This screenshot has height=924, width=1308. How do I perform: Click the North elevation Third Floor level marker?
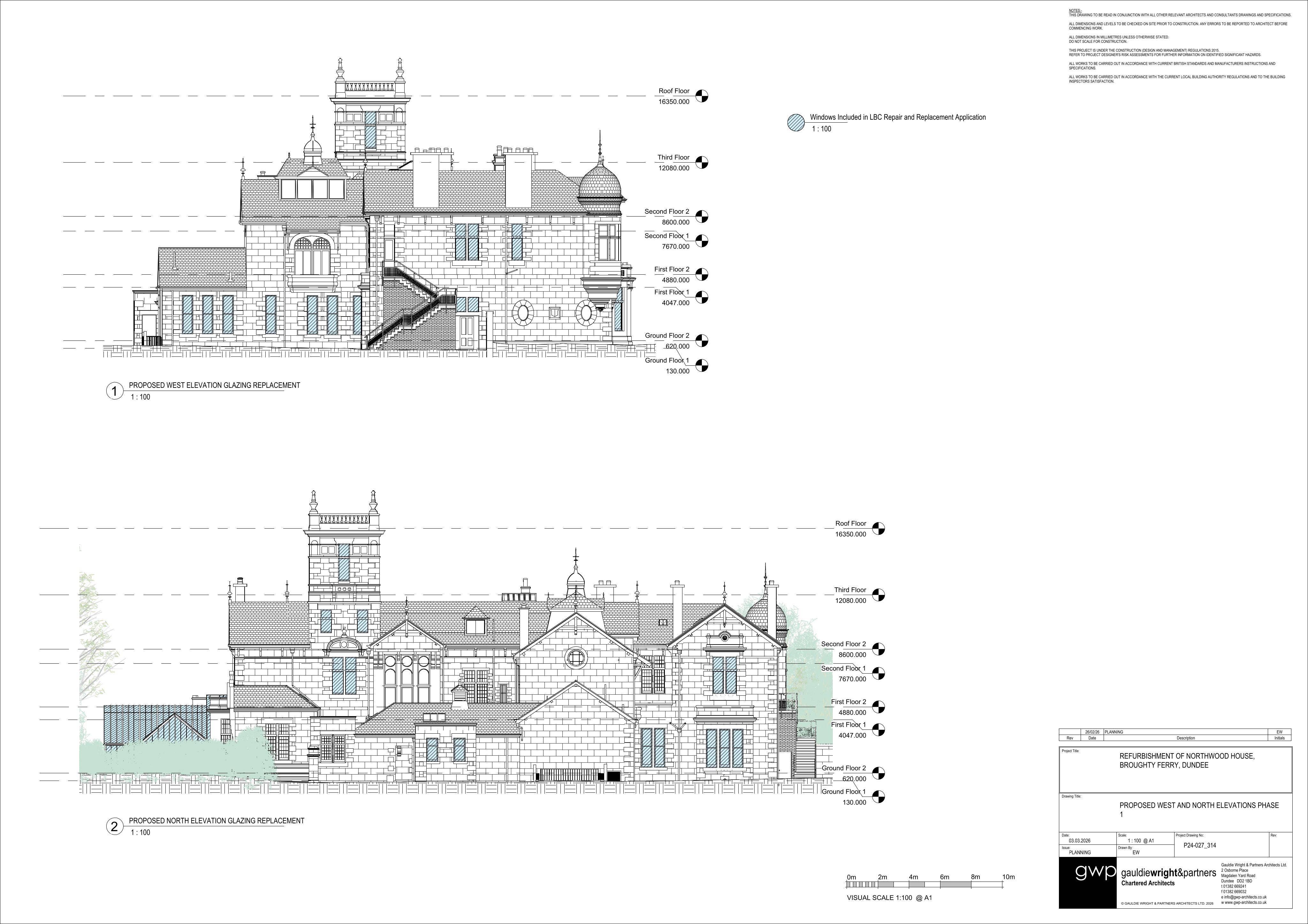pyautogui.click(x=879, y=595)
